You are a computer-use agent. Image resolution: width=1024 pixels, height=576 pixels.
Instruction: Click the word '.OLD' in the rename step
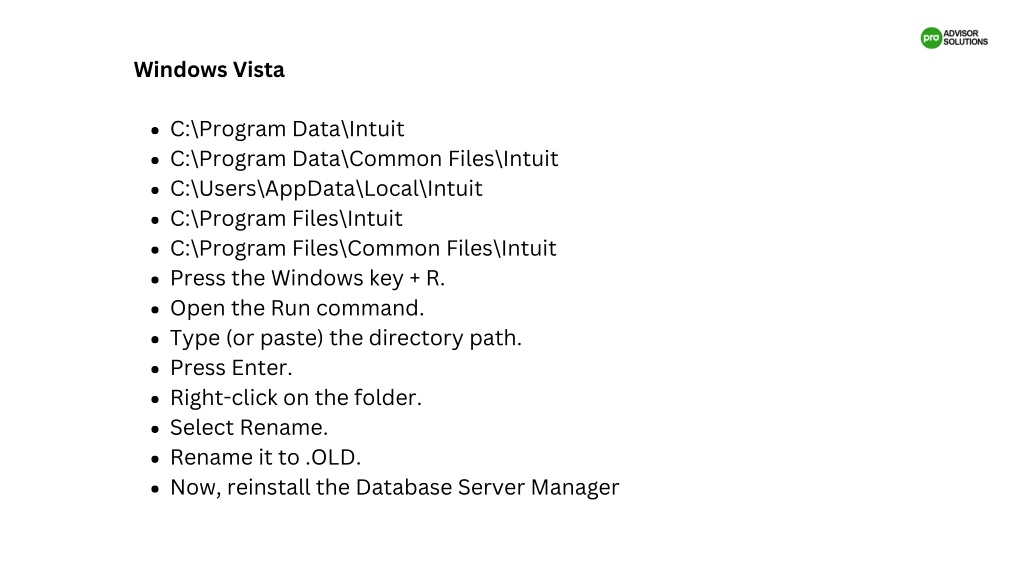(330, 458)
